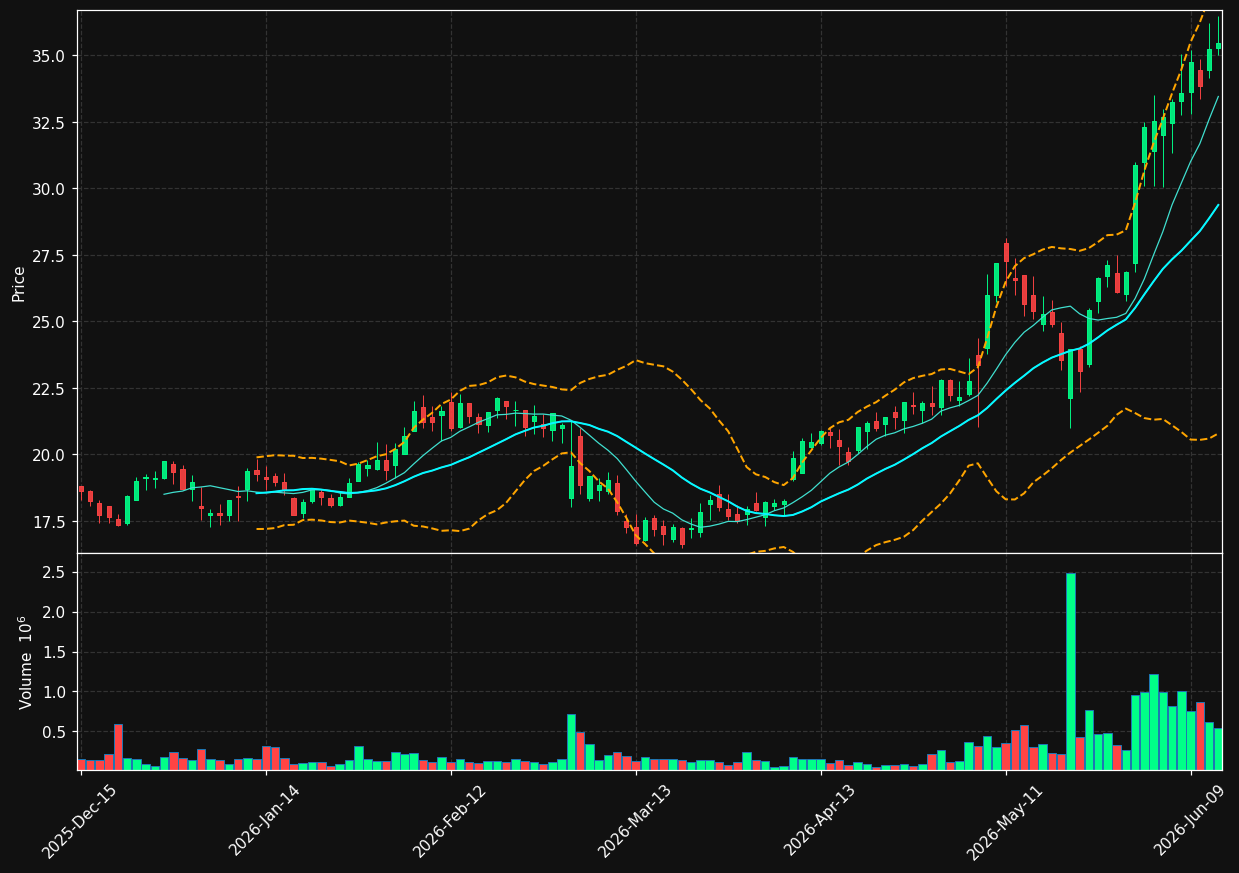This screenshot has height=873, width=1239.
Task: Click the 2026-Apr-13 date label
Action: pyautogui.click(x=819, y=821)
